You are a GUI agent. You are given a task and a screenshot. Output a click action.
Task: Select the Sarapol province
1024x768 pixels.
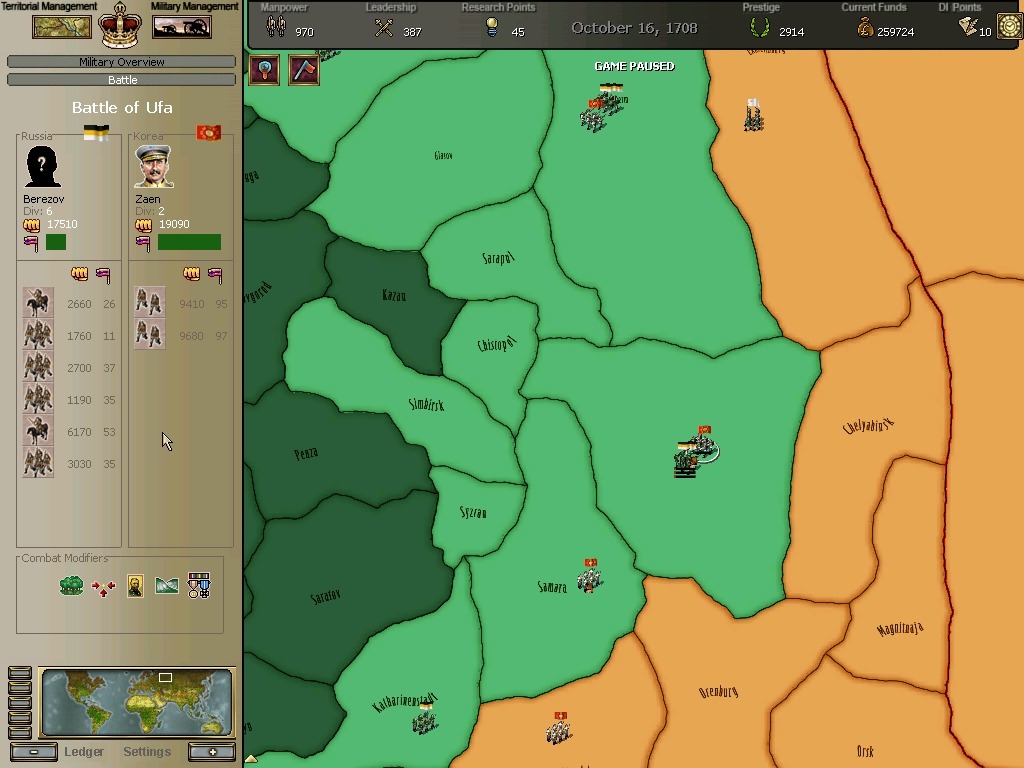click(x=498, y=258)
